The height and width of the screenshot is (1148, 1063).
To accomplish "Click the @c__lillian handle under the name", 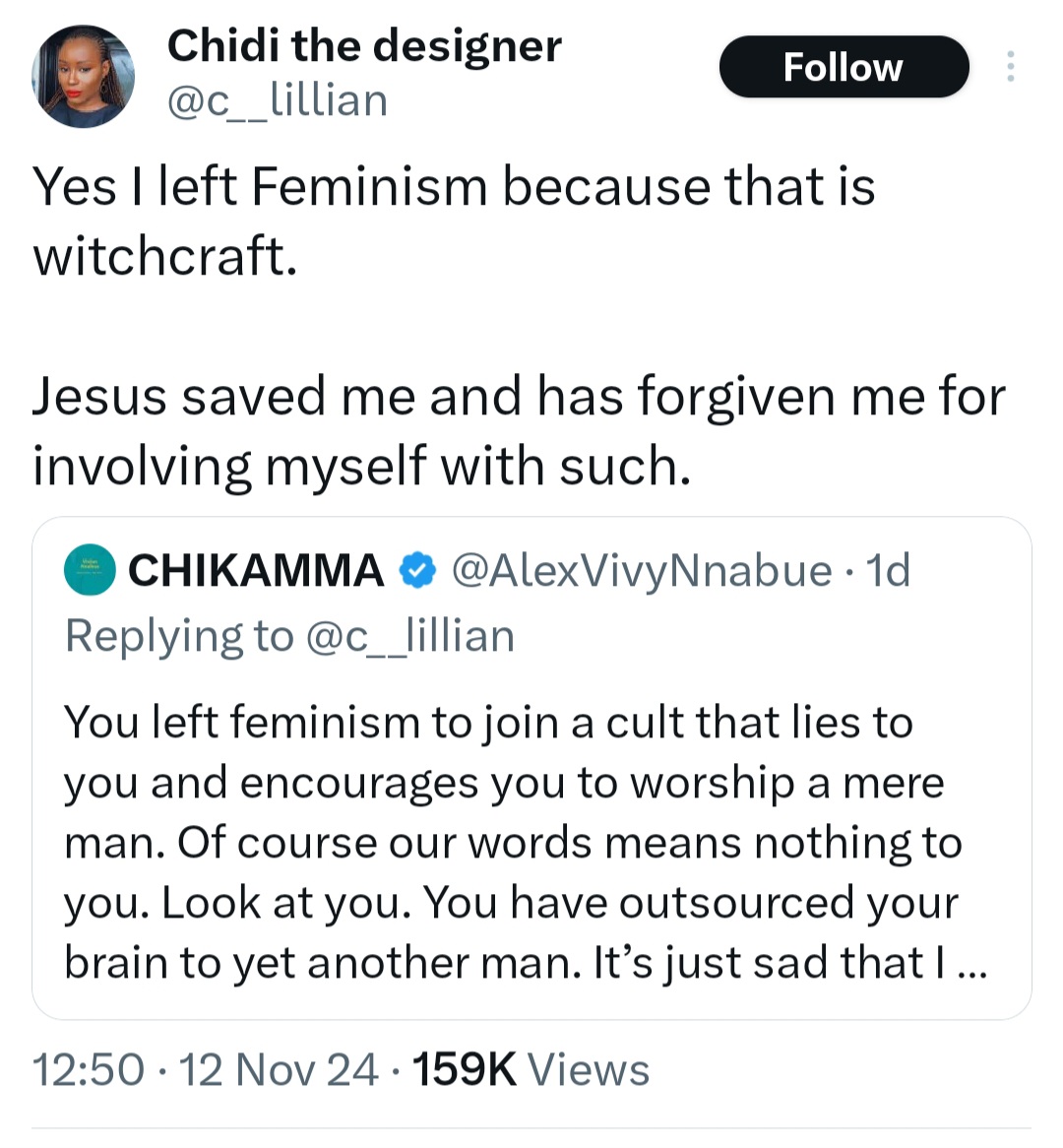I will point(278,100).
